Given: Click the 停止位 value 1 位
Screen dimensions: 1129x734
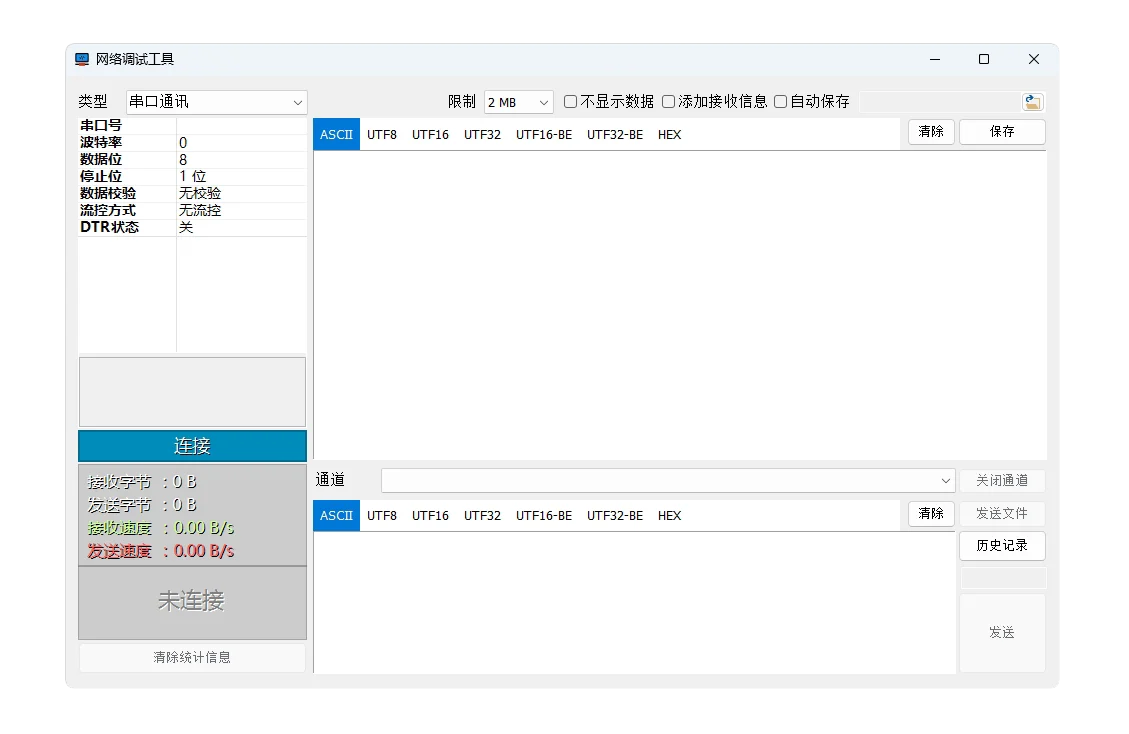Looking at the screenshot, I should point(241,176).
